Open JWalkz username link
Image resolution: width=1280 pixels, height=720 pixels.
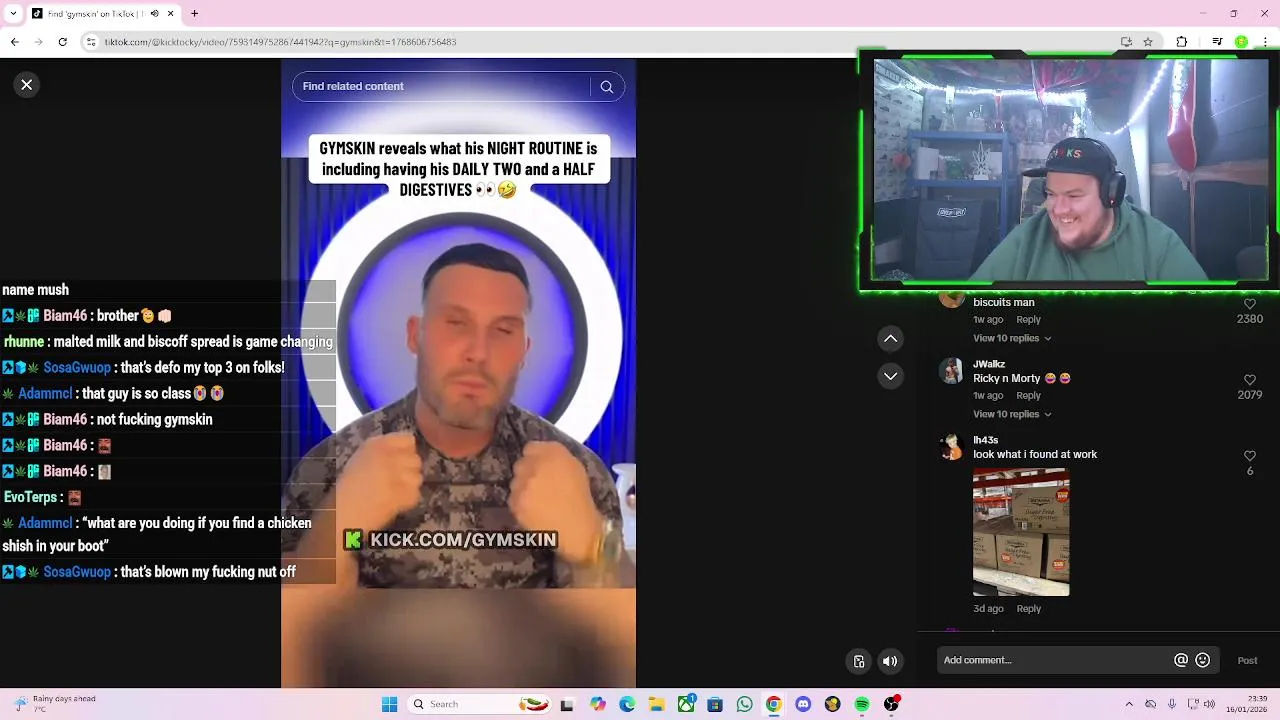tap(989, 364)
